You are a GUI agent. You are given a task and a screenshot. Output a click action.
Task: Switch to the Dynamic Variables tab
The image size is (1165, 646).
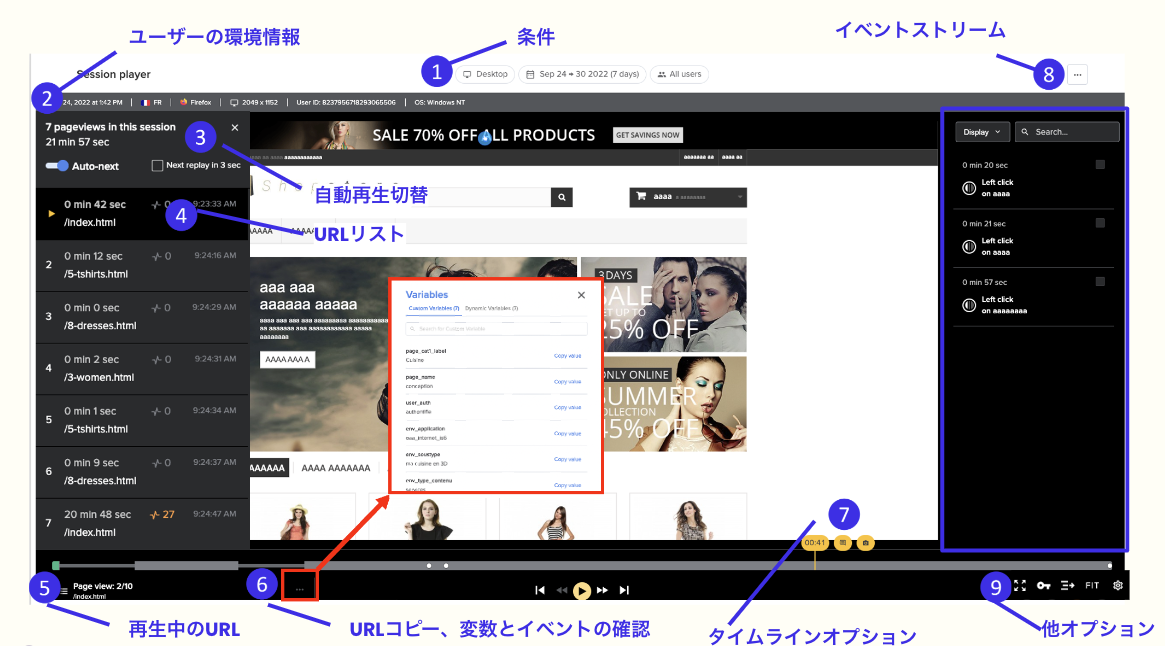[x=491, y=309]
